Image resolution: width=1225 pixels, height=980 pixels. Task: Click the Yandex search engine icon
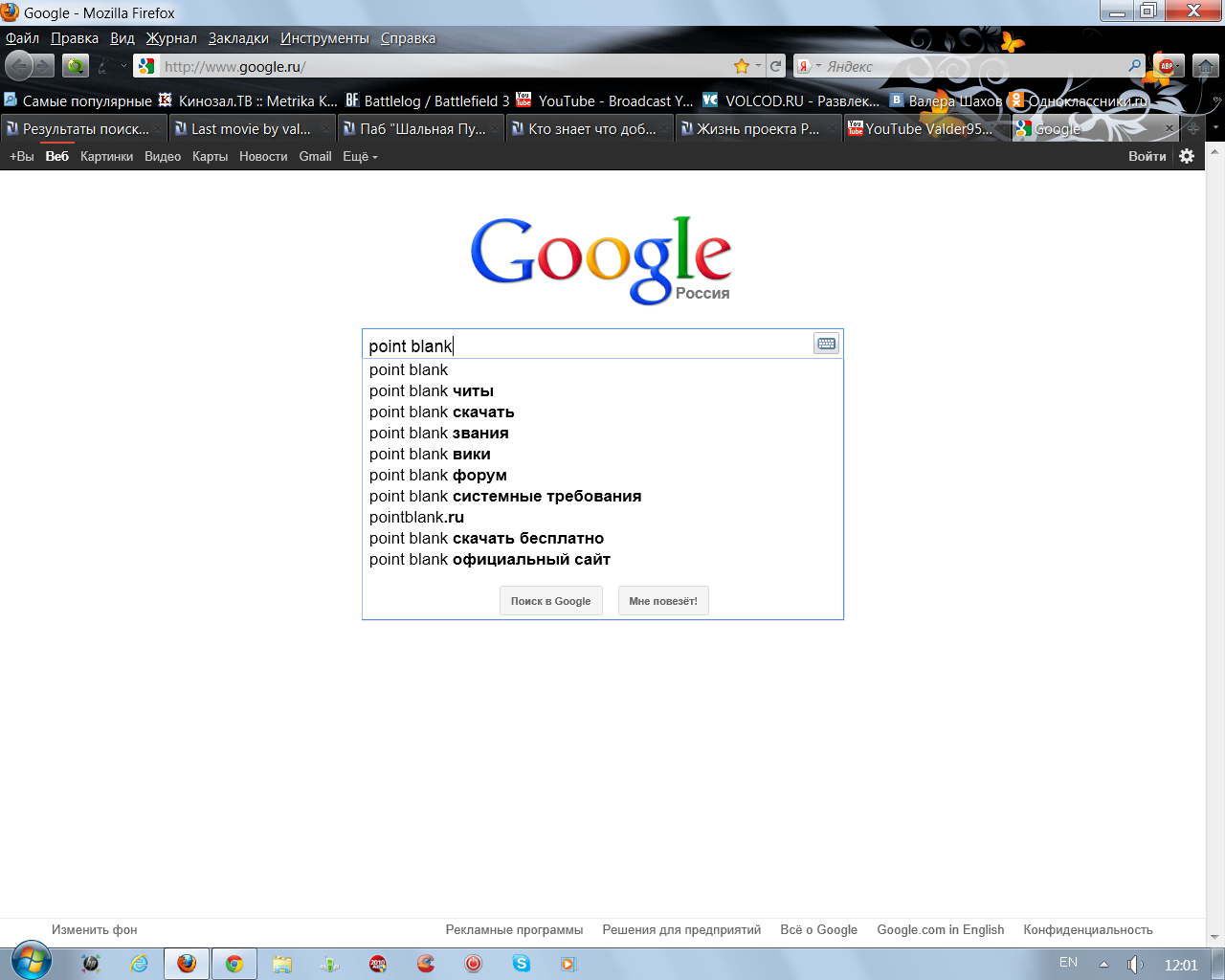[x=805, y=66]
